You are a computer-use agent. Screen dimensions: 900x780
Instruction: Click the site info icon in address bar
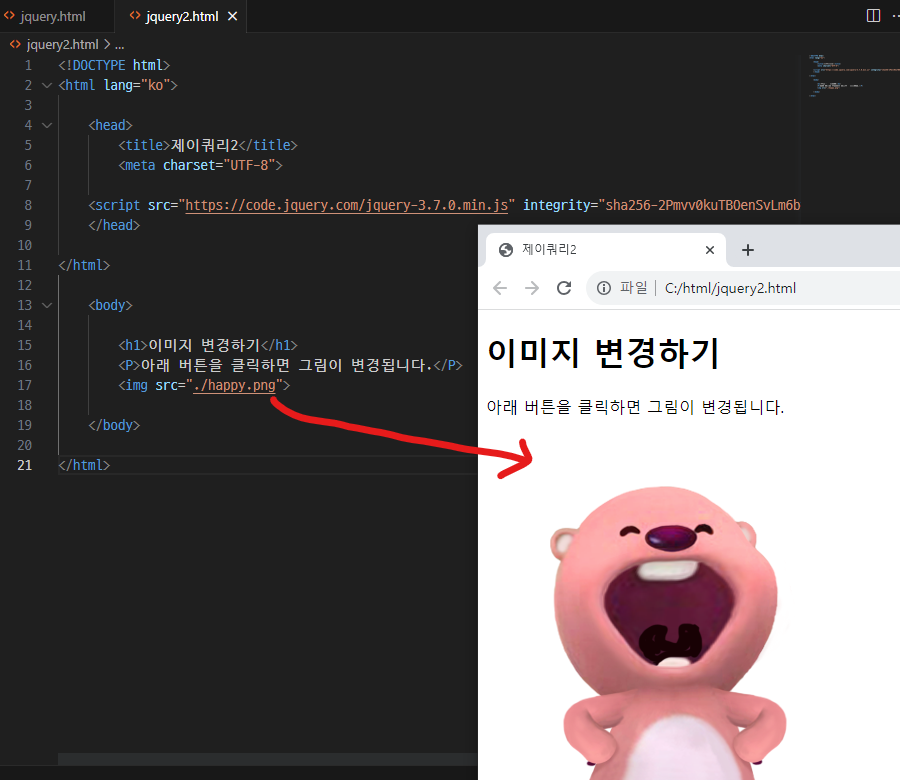pyautogui.click(x=604, y=288)
